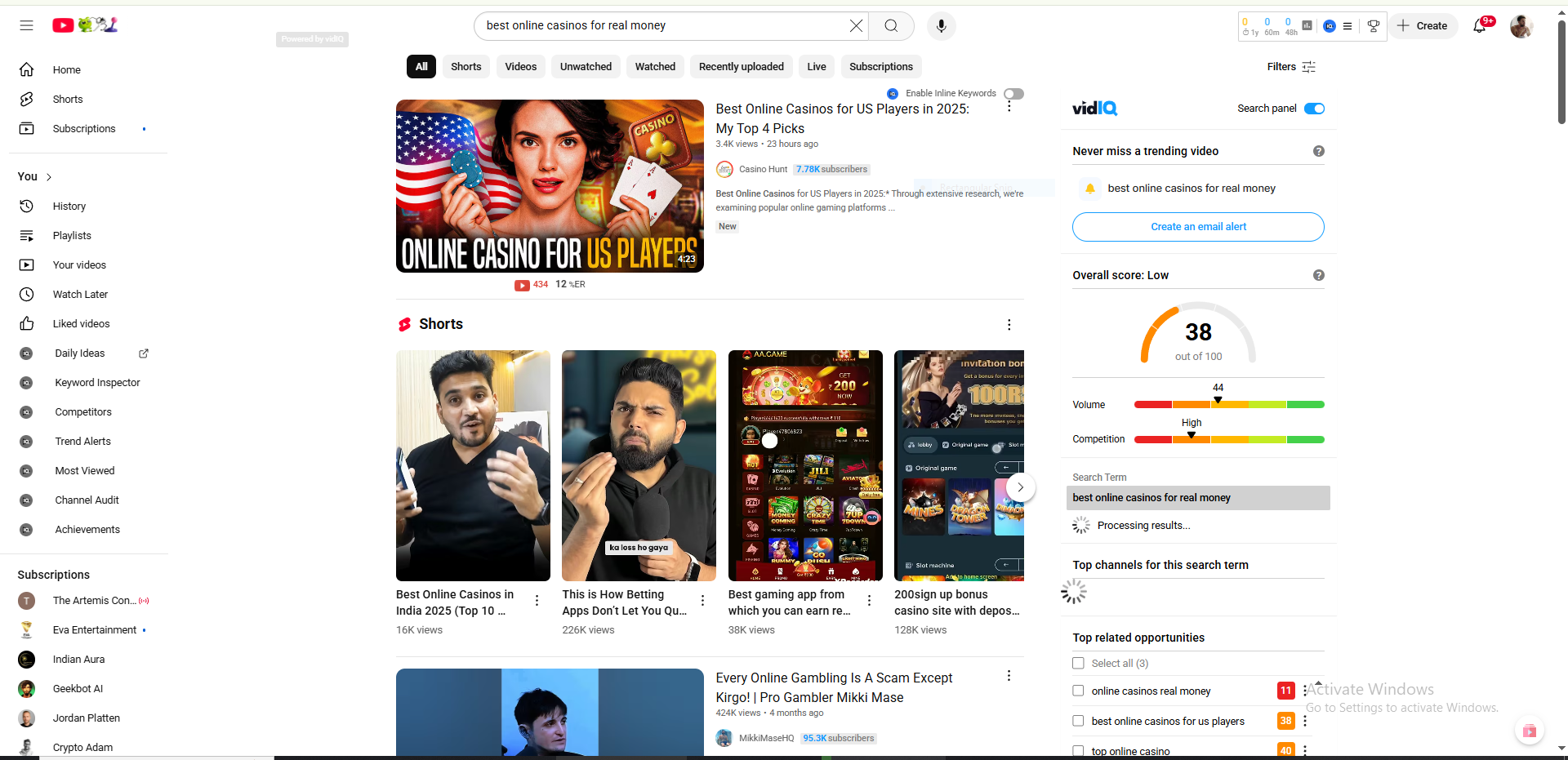Viewport: 1568px width, 760px height.
Task: Select the Videos filter chip
Action: tap(521, 67)
